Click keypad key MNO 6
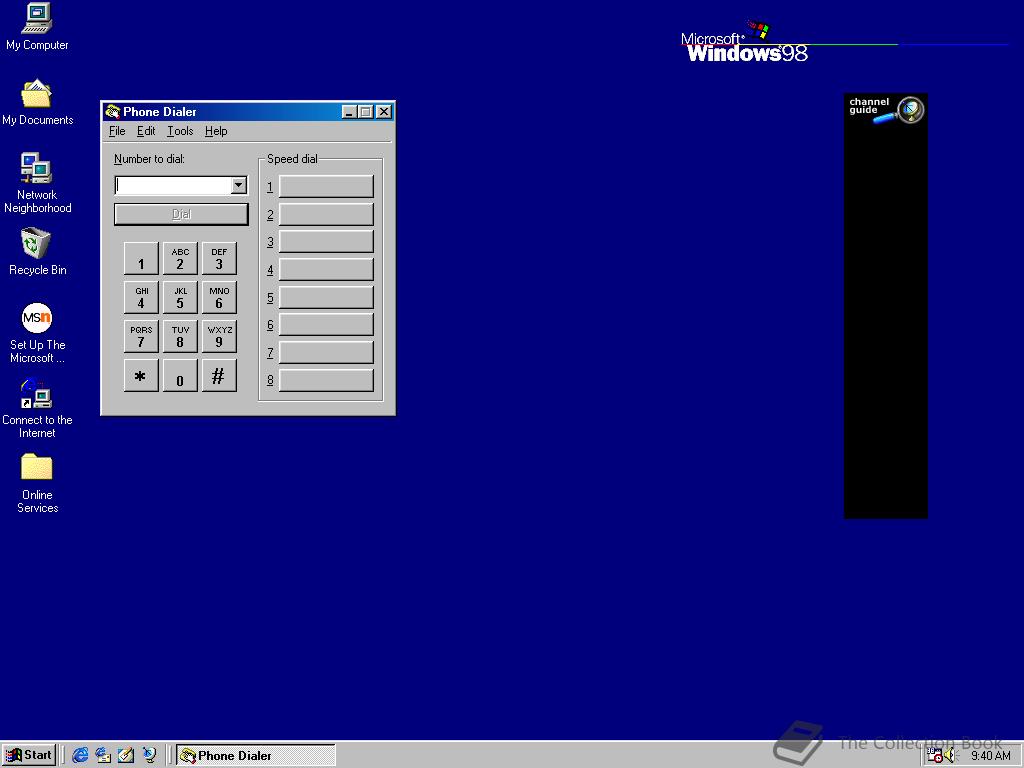Image resolution: width=1024 pixels, height=768 pixels. pyautogui.click(x=219, y=298)
